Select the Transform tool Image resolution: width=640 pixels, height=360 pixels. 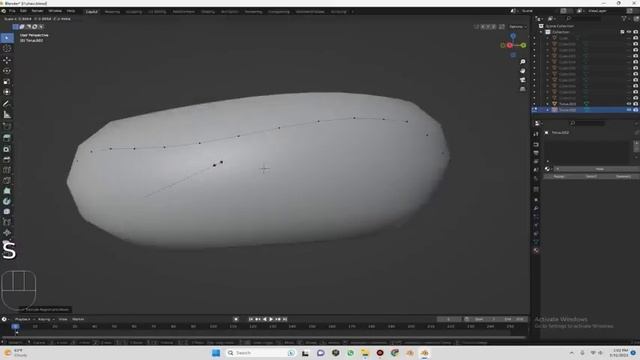coord(7,92)
